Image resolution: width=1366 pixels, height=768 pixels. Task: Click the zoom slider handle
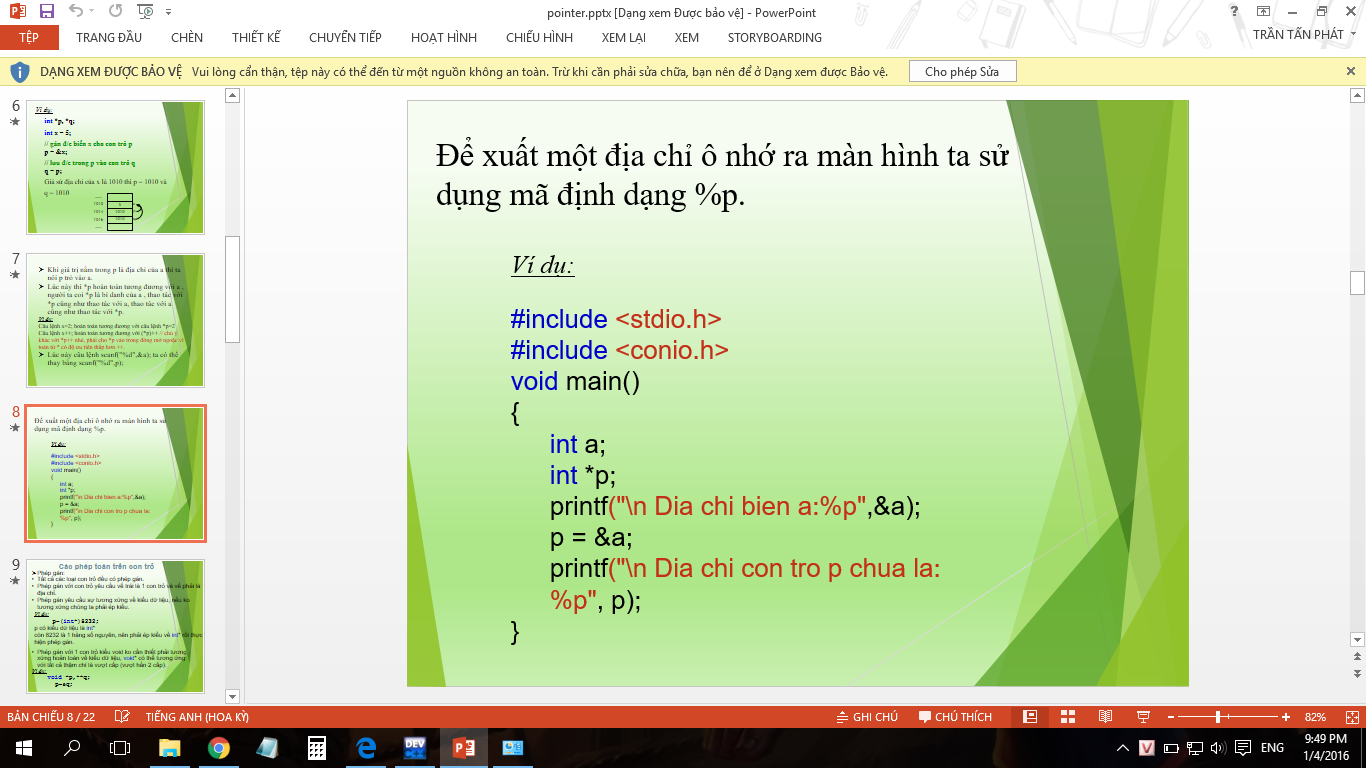coord(1217,717)
